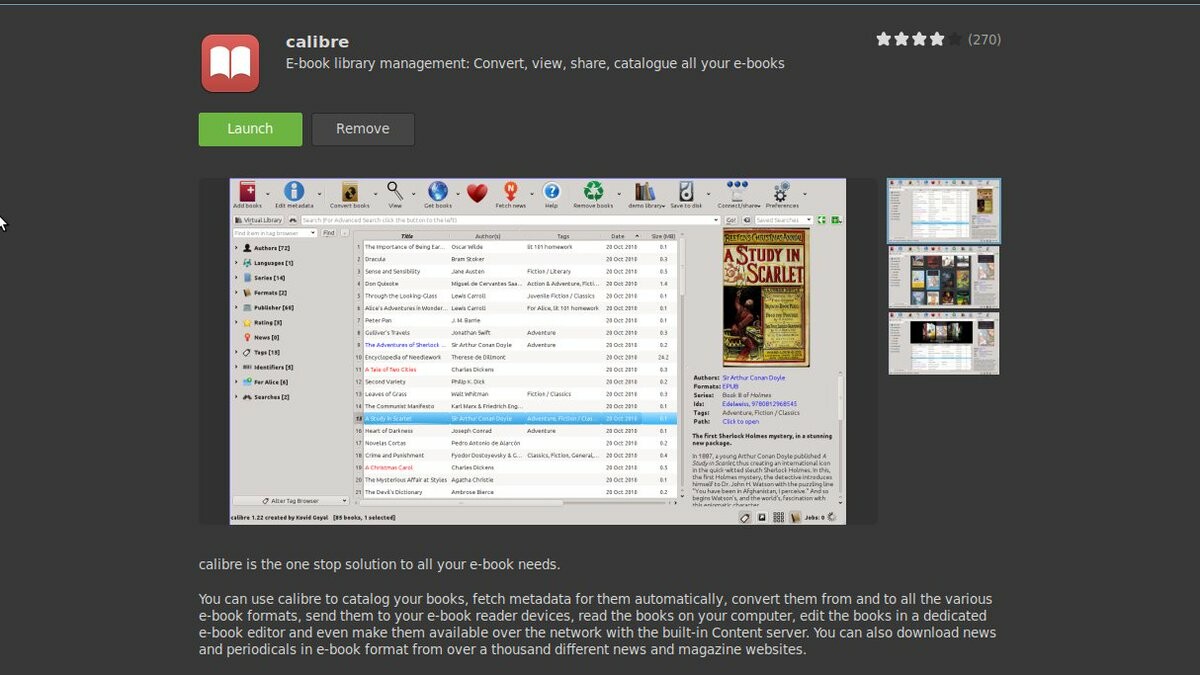Expand the Publisher category in tag browser
Image resolution: width=1200 pixels, height=675 pixels.
pos(237,308)
